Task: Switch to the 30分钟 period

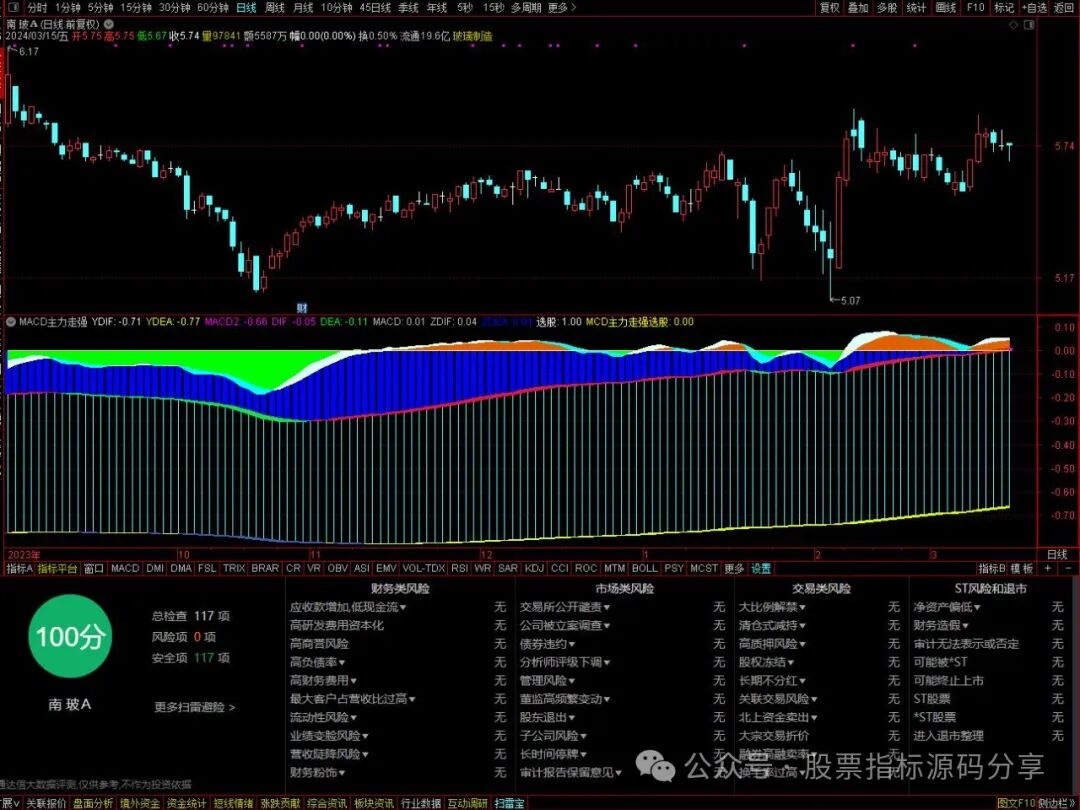Action: pos(174,8)
